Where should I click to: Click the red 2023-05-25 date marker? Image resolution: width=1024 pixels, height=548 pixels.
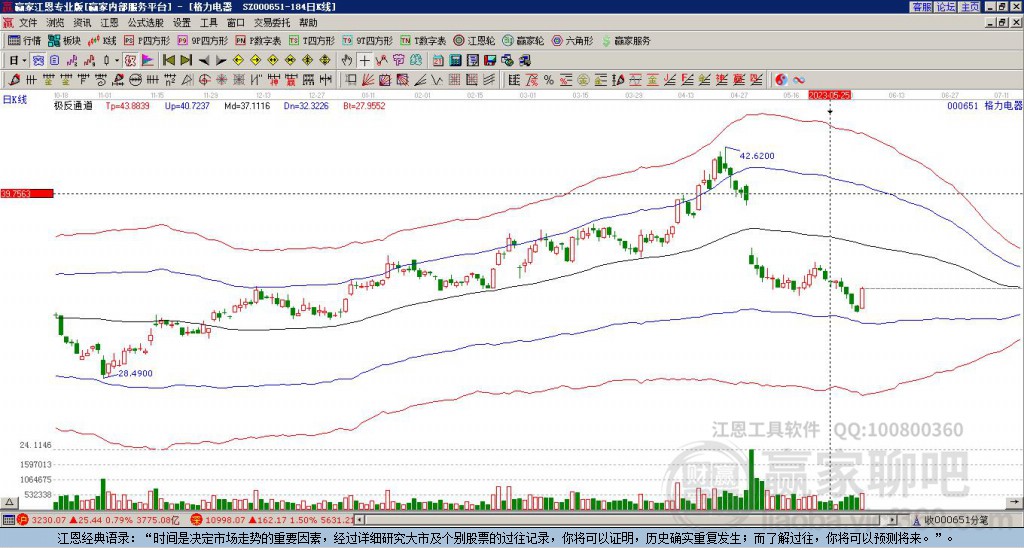click(x=830, y=95)
